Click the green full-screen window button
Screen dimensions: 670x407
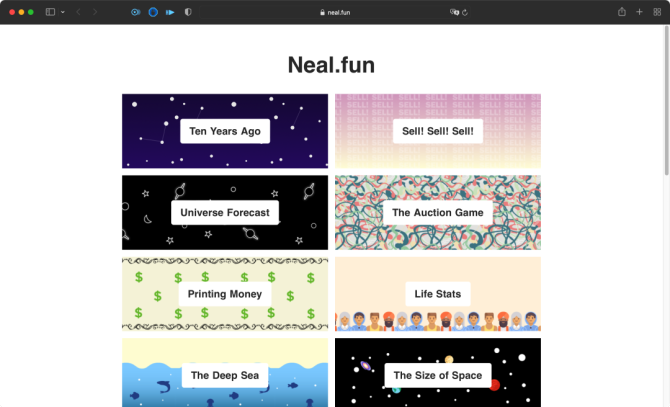tap(31, 12)
